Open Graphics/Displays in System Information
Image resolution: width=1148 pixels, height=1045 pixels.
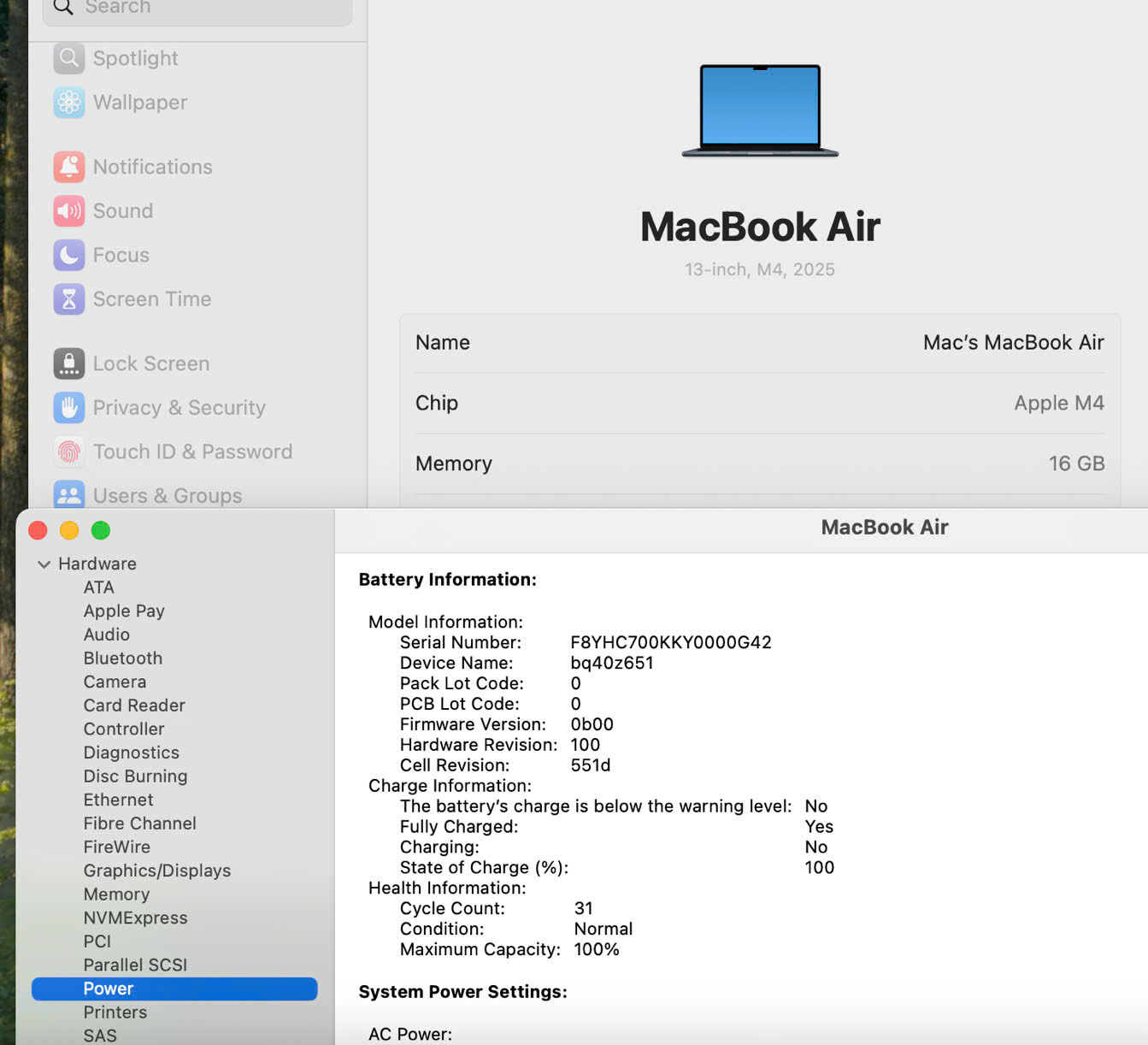pos(157,871)
